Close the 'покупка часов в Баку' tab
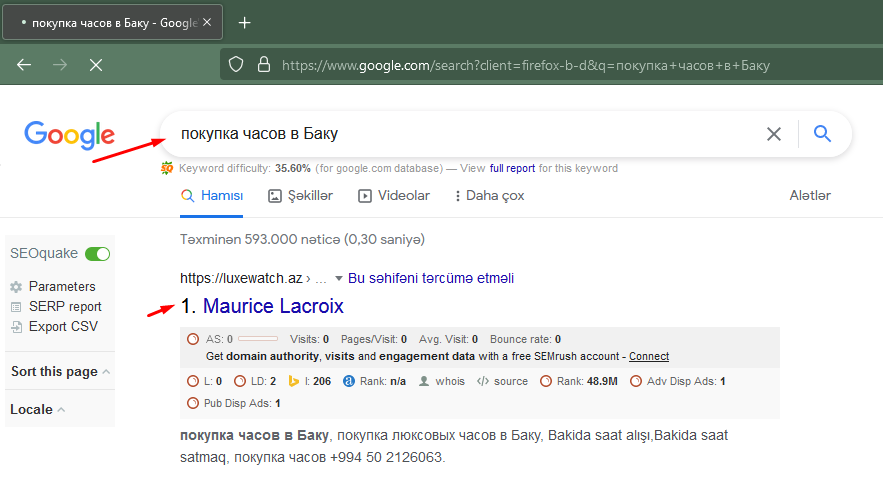The width and height of the screenshot is (883, 482). click(x=207, y=23)
